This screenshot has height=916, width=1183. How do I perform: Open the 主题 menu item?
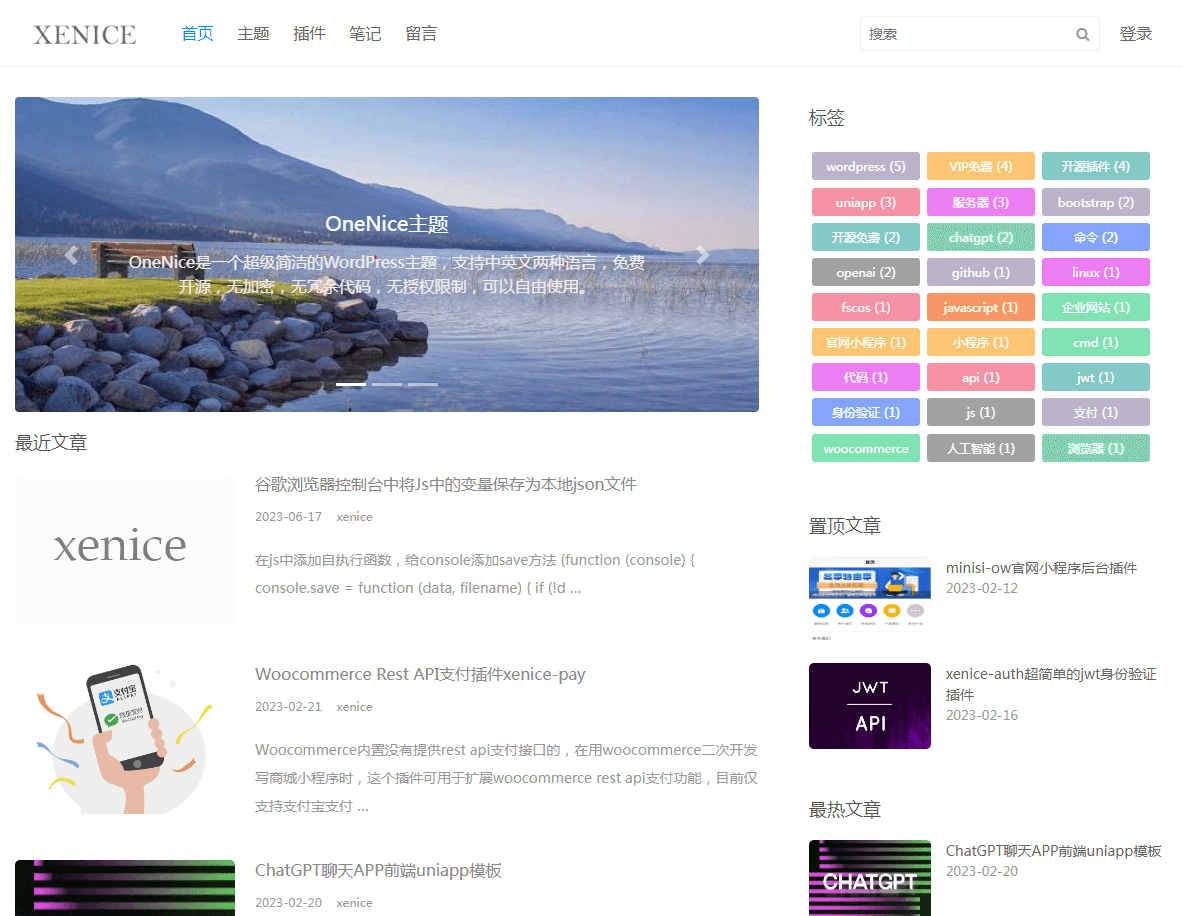(253, 33)
